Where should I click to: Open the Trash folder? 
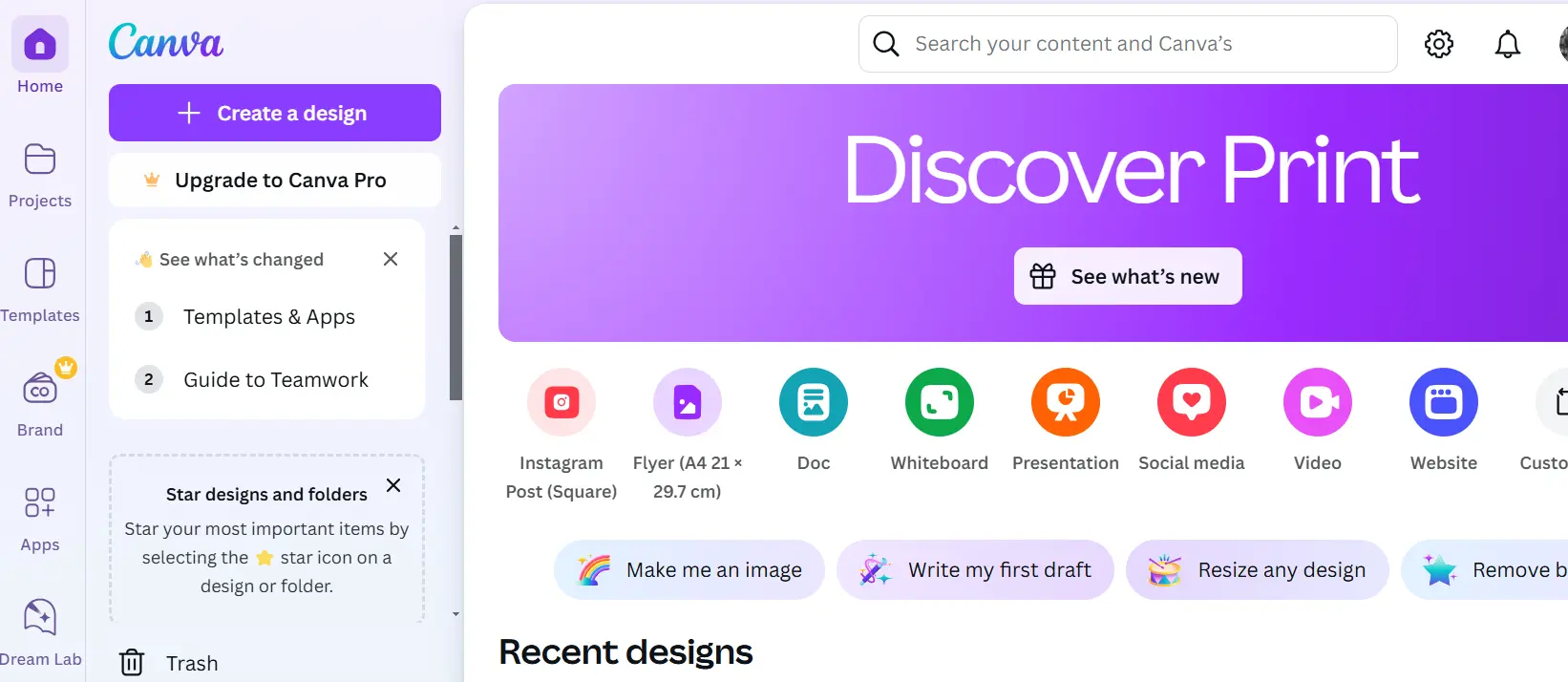click(169, 663)
